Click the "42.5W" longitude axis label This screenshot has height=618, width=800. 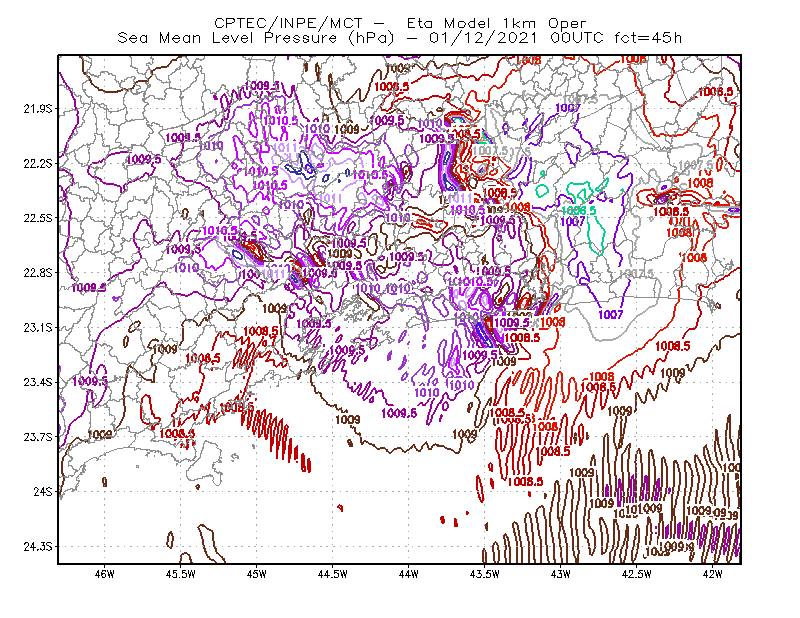[x=637, y=574]
